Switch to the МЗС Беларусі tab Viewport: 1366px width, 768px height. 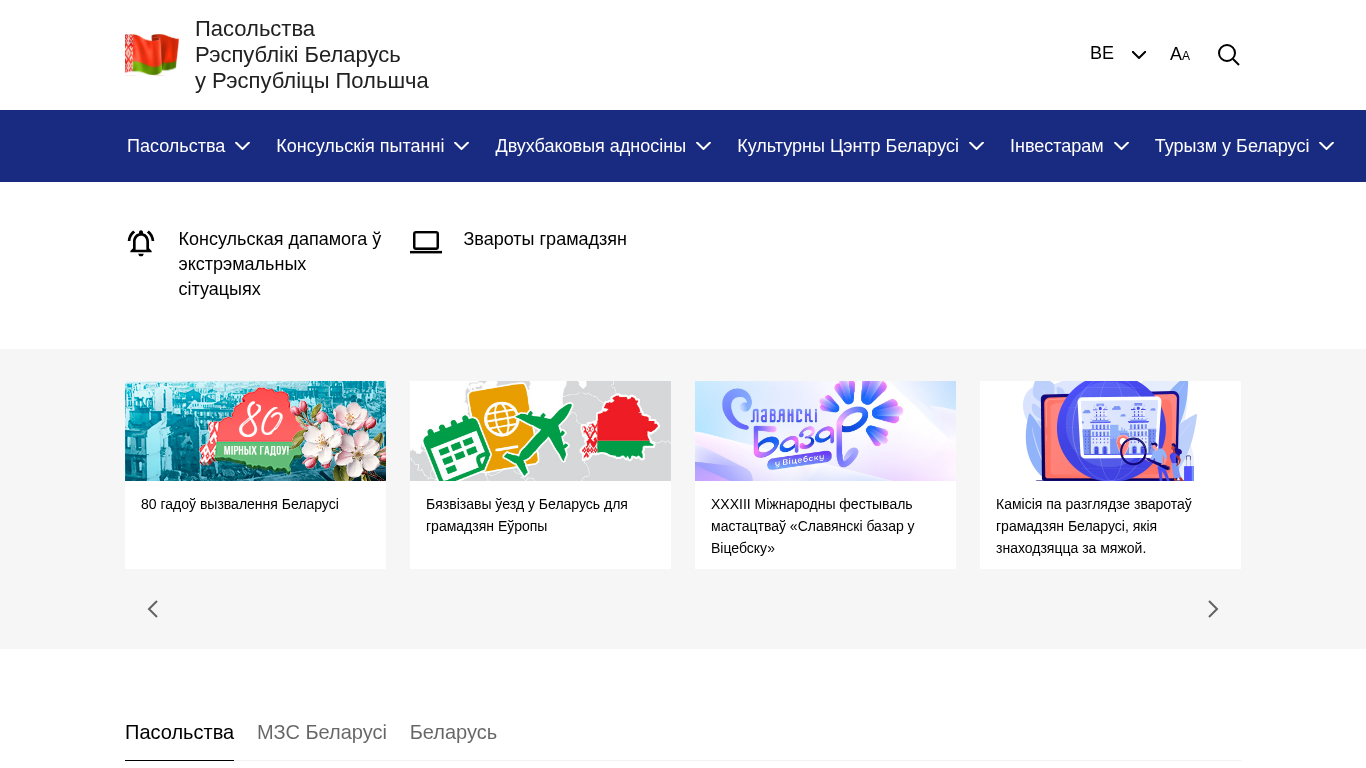(322, 732)
